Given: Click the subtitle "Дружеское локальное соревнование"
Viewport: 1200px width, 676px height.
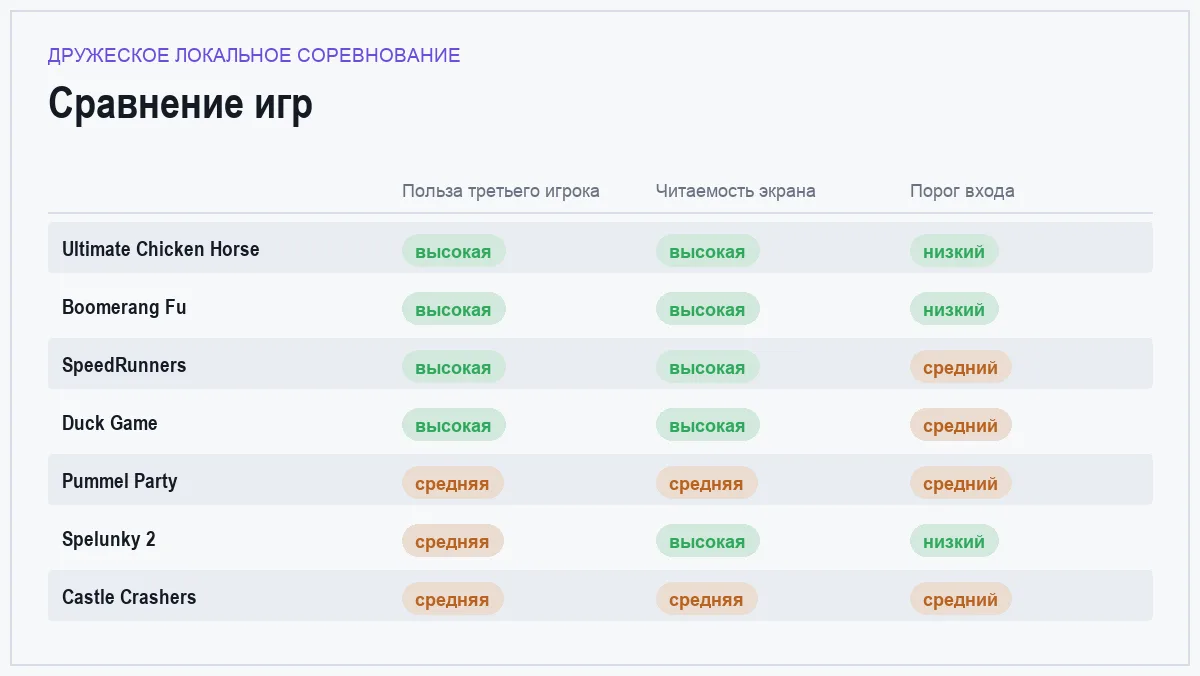Looking at the screenshot, I should [x=254, y=55].
